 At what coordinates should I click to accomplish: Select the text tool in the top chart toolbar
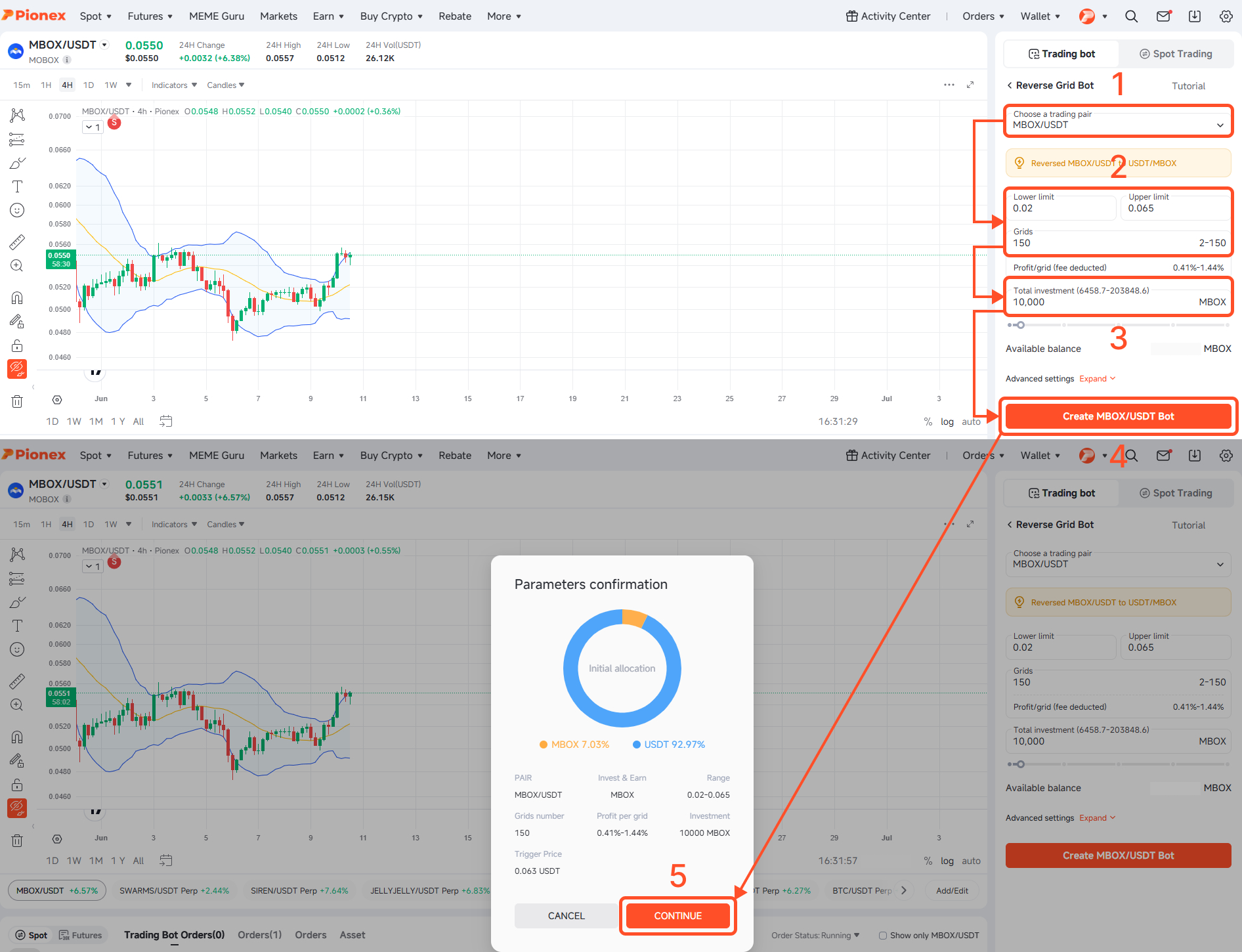click(17, 186)
